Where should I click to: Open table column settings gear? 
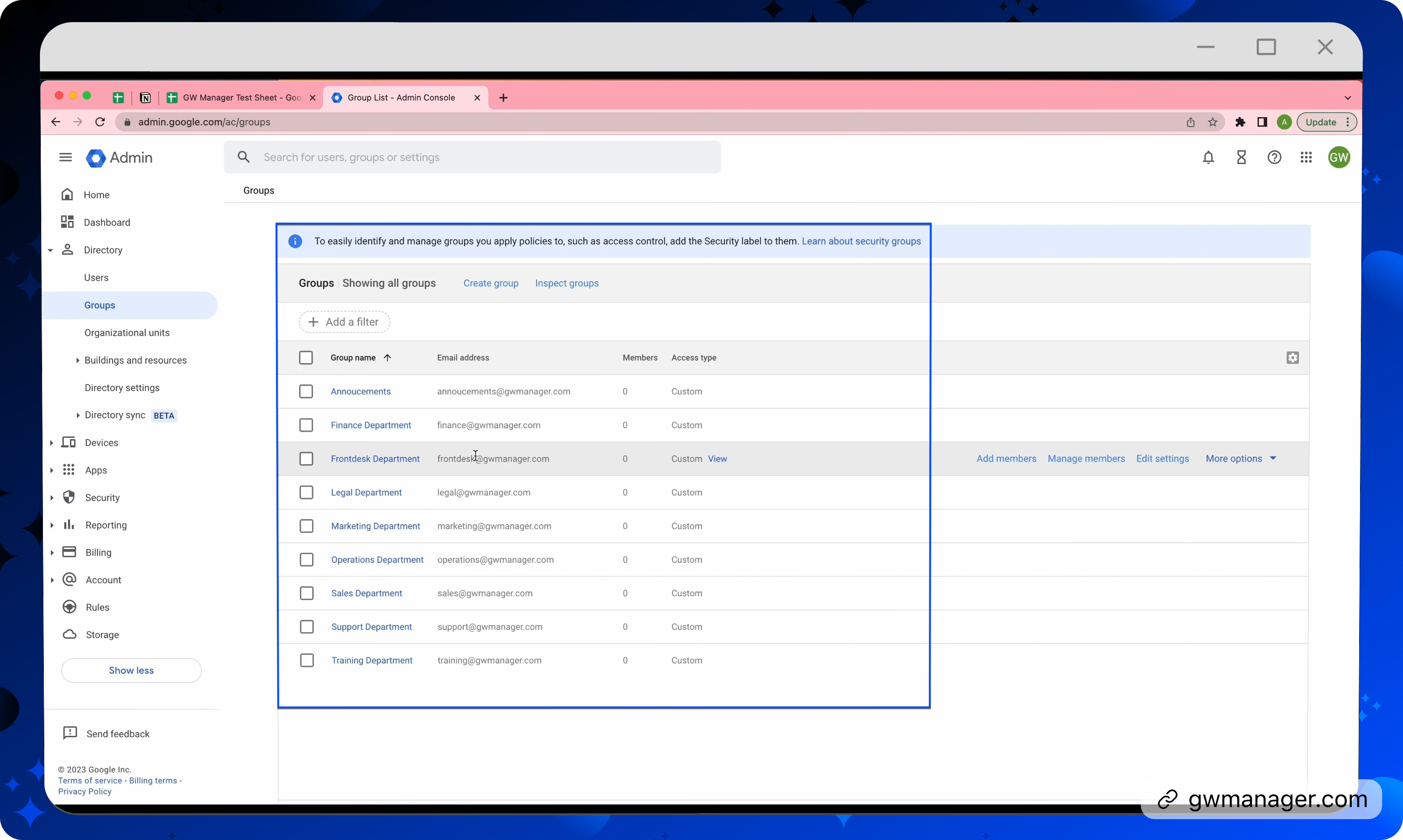[x=1293, y=358]
